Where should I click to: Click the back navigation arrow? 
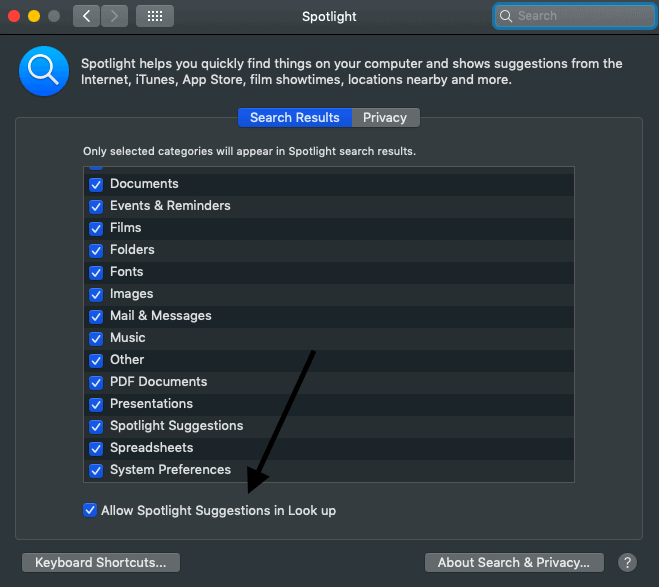pos(87,16)
